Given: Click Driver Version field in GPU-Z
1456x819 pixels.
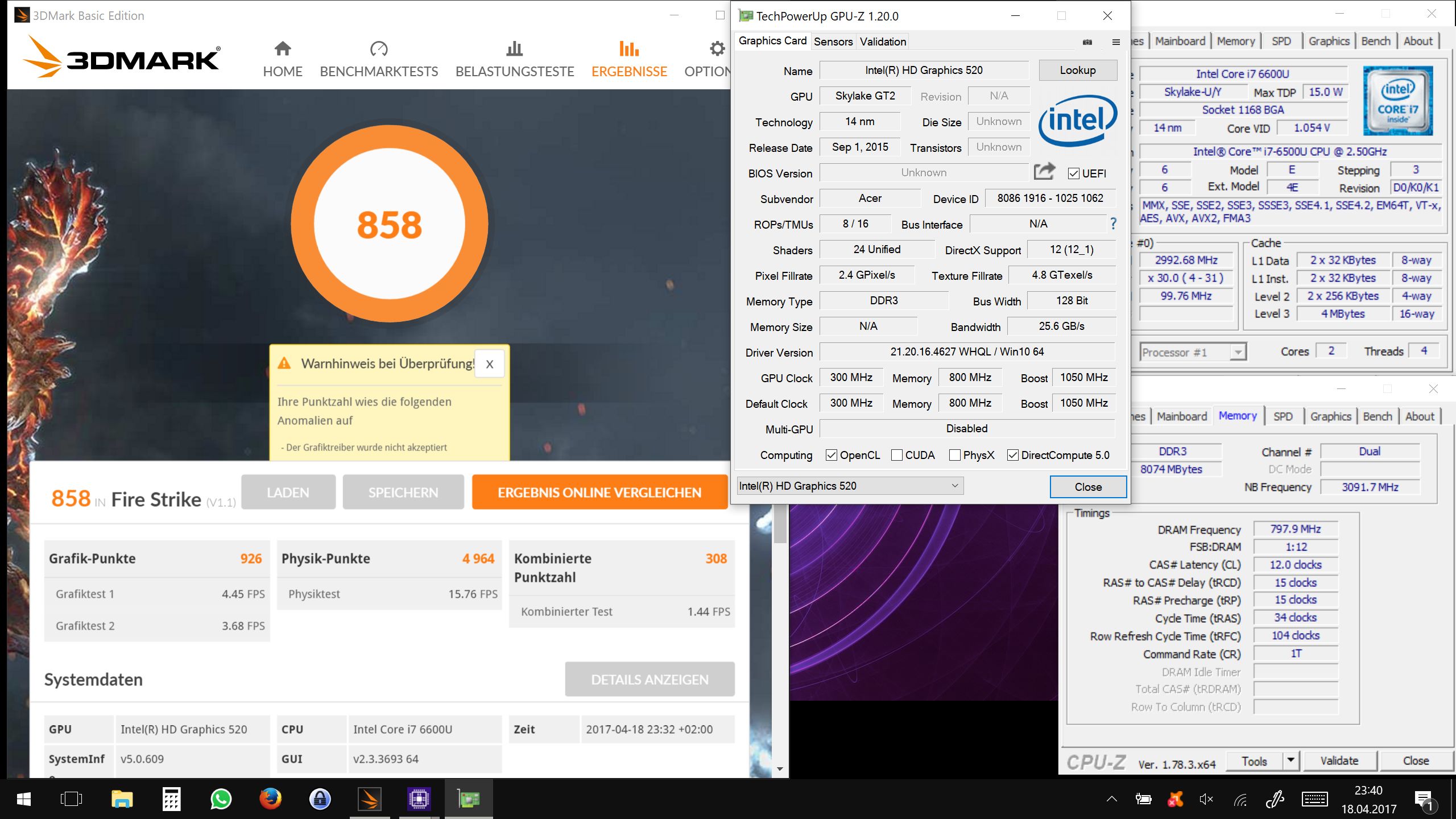Looking at the screenshot, I should (x=967, y=351).
